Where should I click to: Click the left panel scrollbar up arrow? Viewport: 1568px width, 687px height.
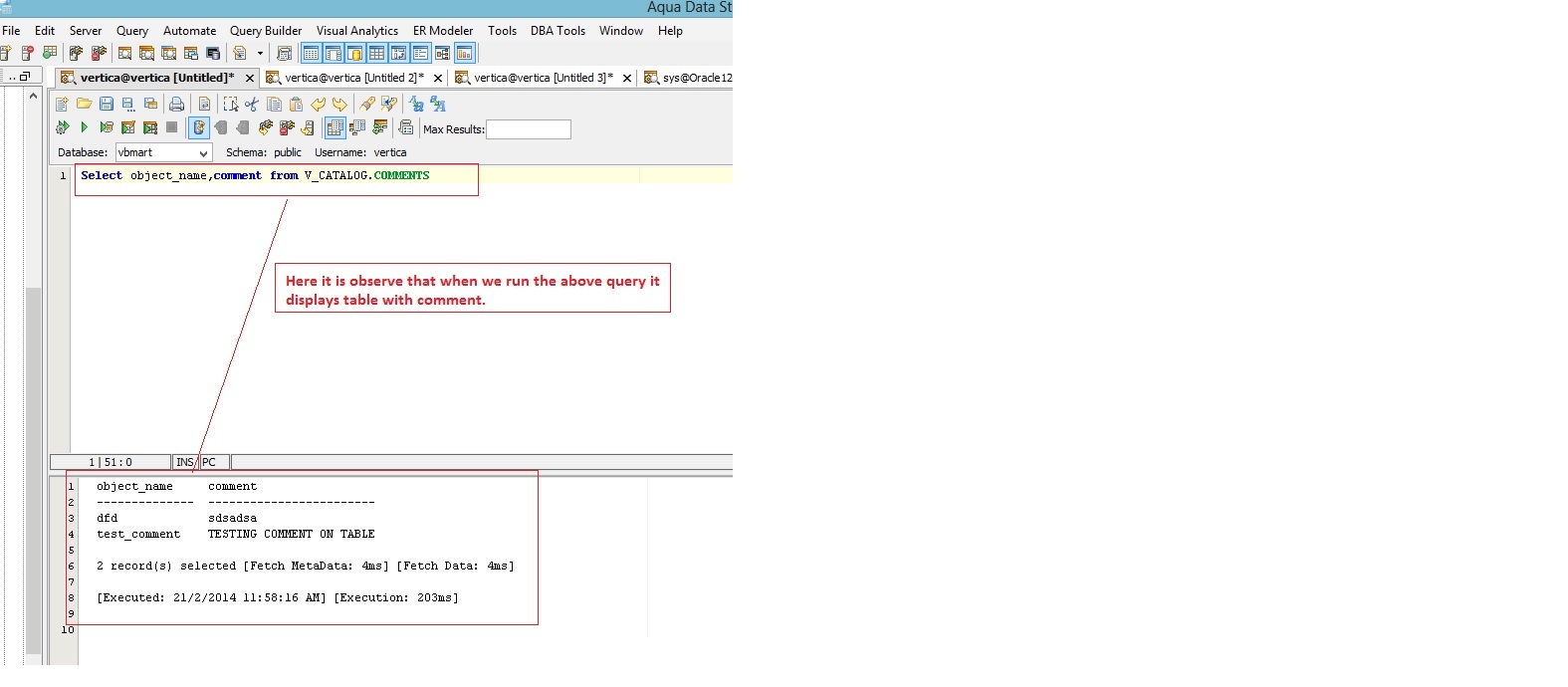click(x=33, y=97)
